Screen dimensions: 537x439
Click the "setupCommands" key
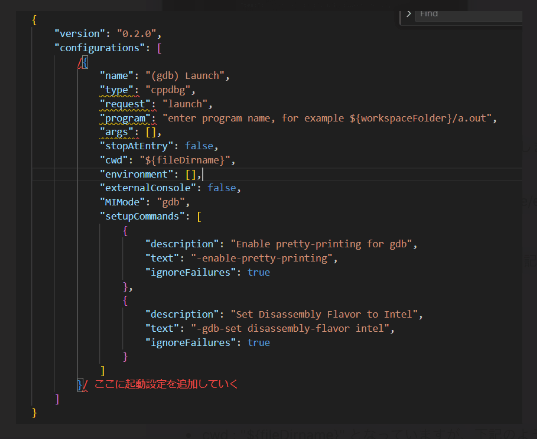pyautogui.click(x=142, y=216)
